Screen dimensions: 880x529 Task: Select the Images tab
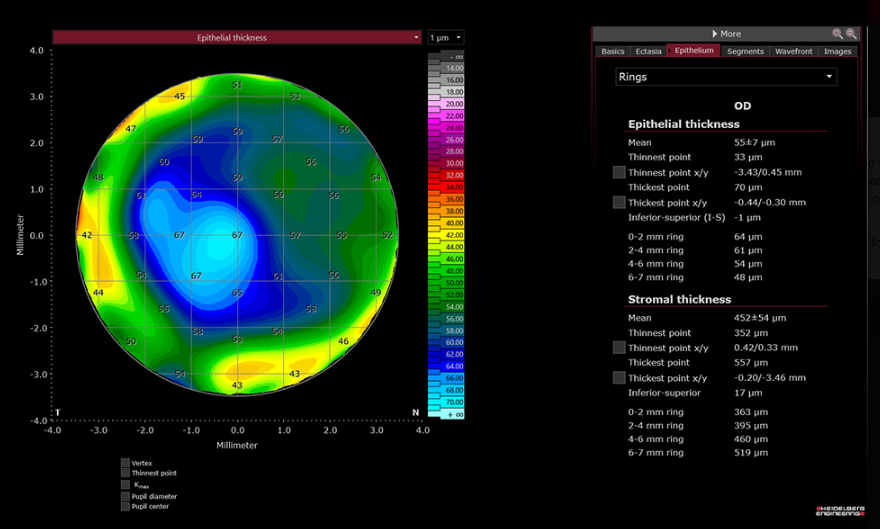837,51
